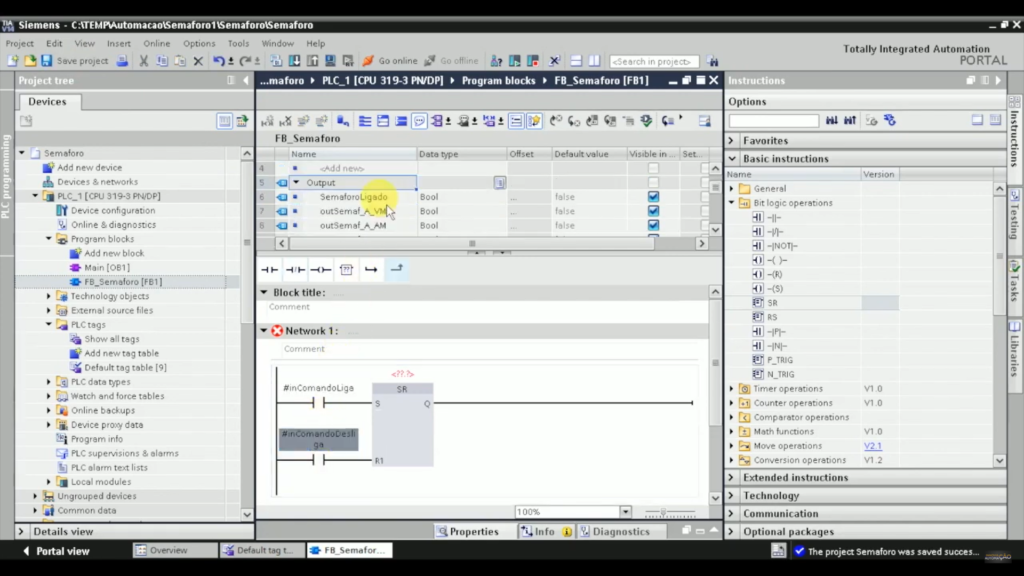Open the Window menu
The width and height of the screenshot is (1024, 576).
278,43
